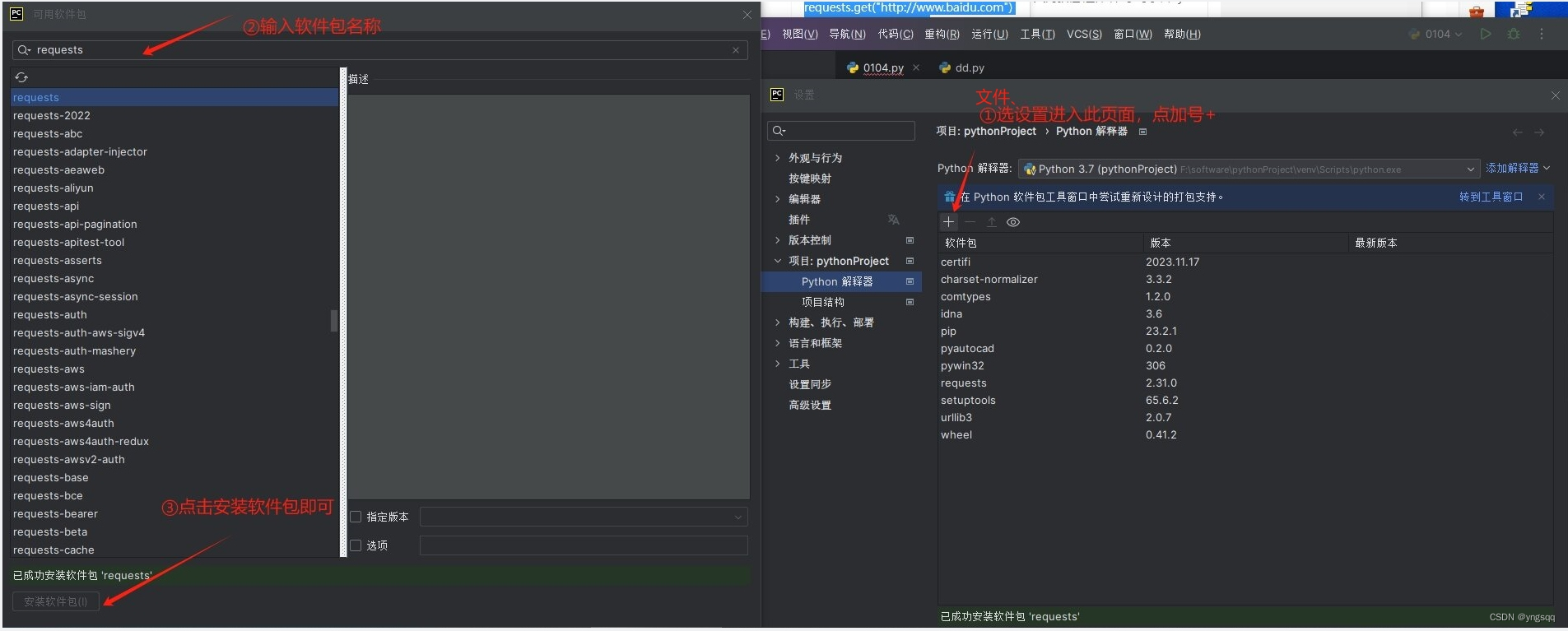Enable the 选项 checkbox
This screenshot has height=631, width=1568.
click(356, 545)
